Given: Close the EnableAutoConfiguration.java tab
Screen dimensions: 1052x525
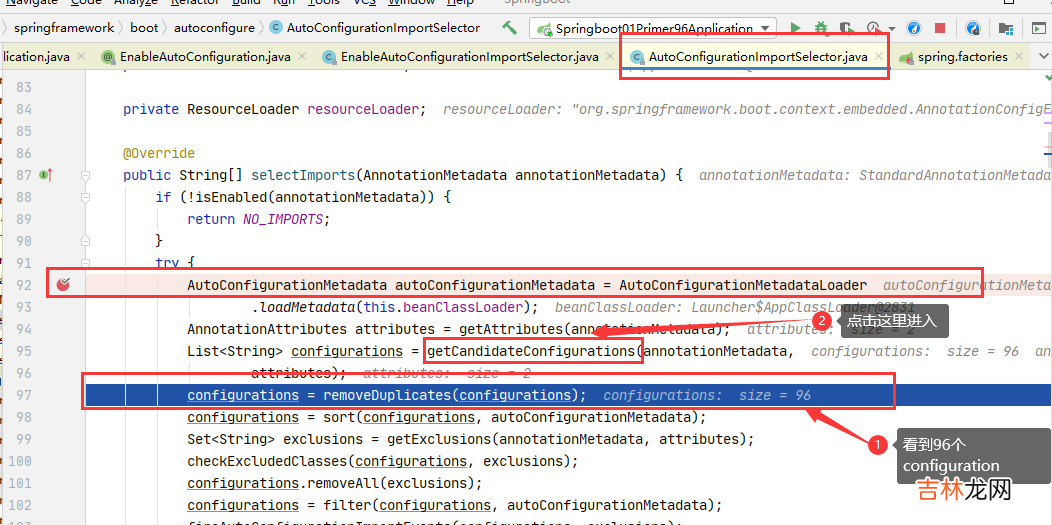Looking at the screenshot, I should tap(303, 57).
